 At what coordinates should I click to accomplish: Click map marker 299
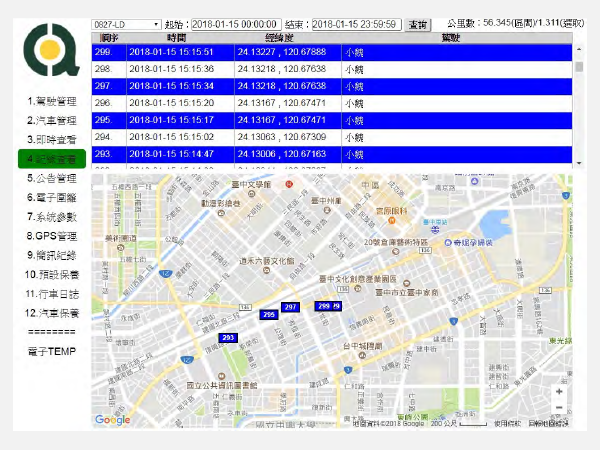(324, 306)
